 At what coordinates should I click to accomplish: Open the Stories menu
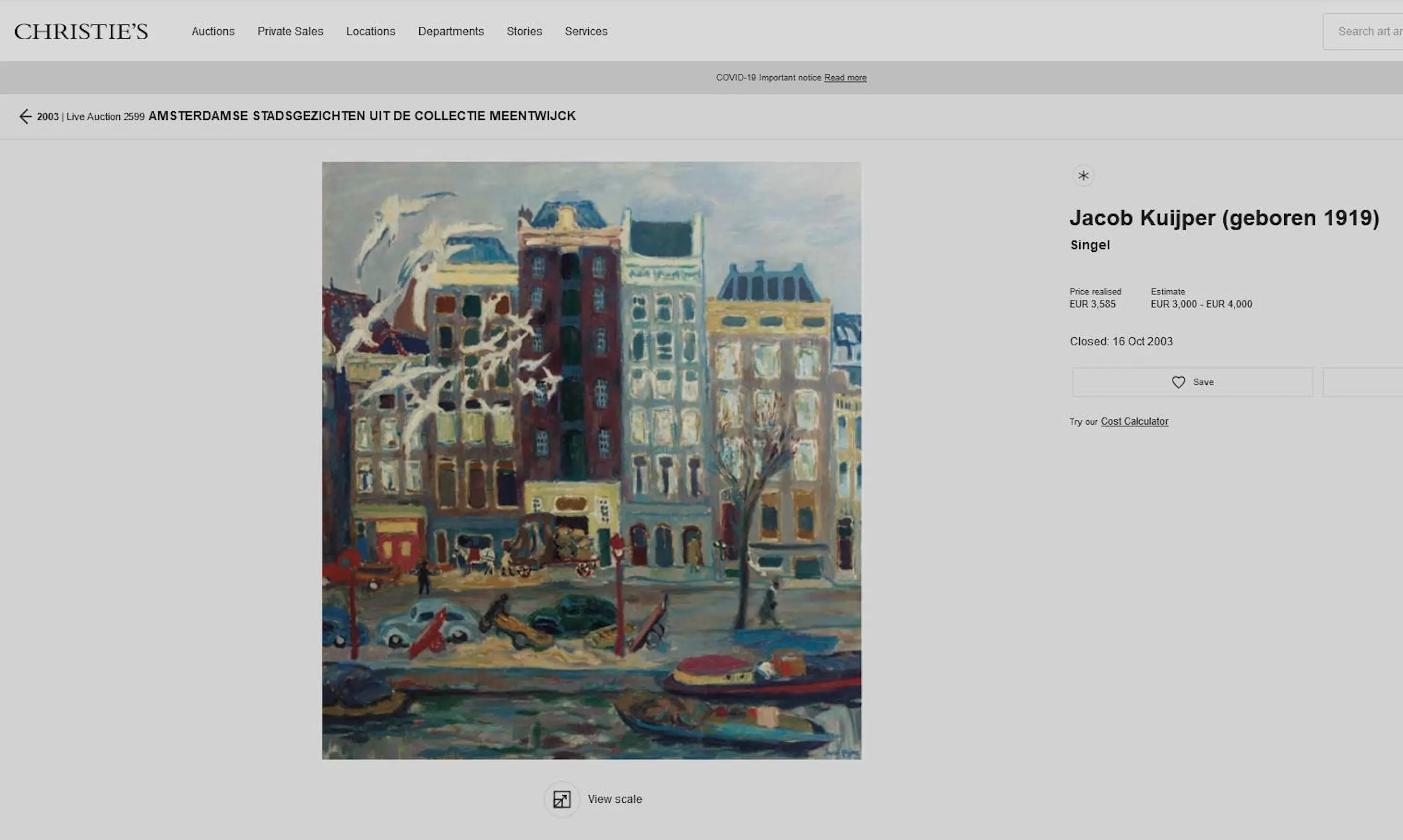(524, 31)
